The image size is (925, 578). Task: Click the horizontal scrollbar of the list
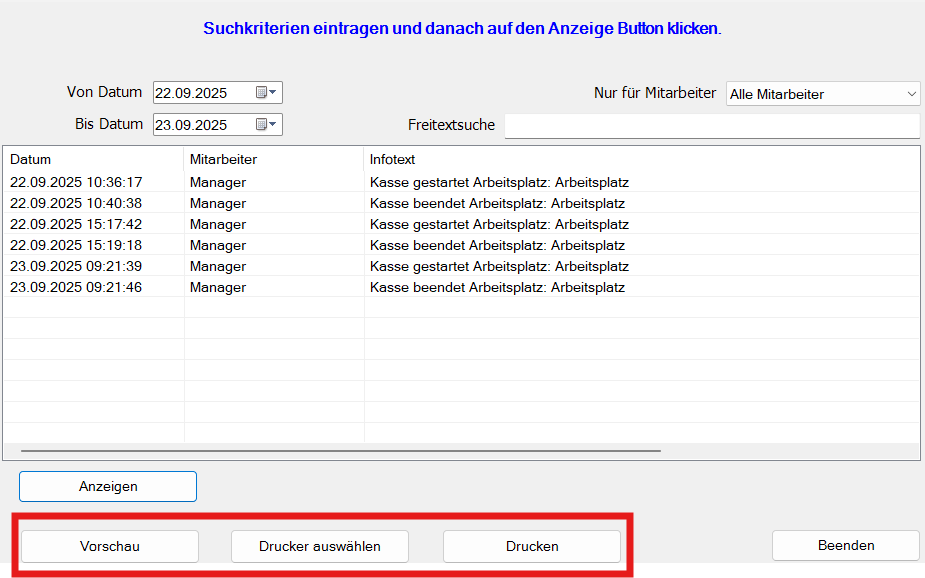coord(341,451)
